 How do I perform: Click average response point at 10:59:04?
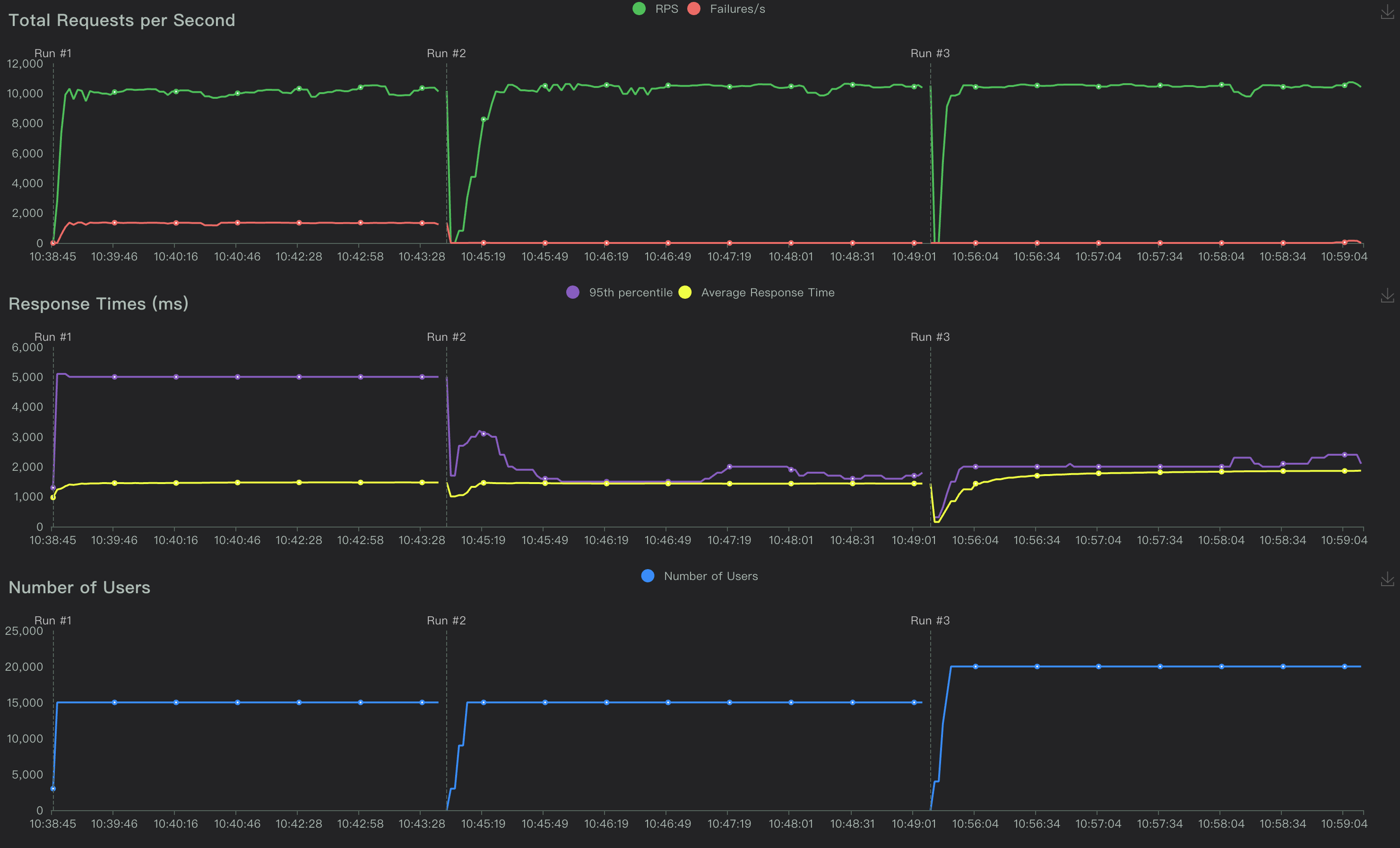(1344, 471)
